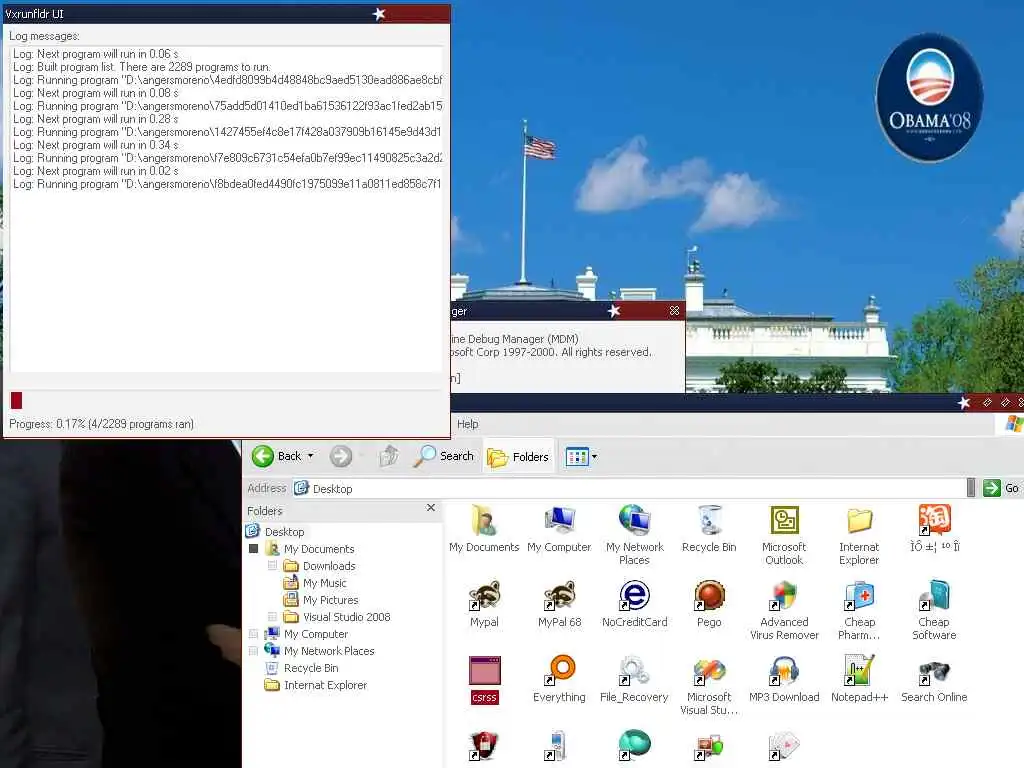The height and width of the screenshot is (768, 1024).
Task: Expand the My Computer tree node
Action: (253, 633)
